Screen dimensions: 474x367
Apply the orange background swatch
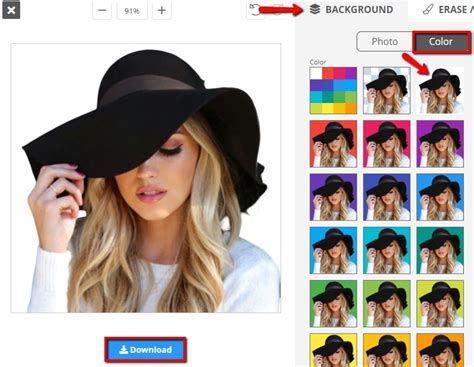pos(440,350)
